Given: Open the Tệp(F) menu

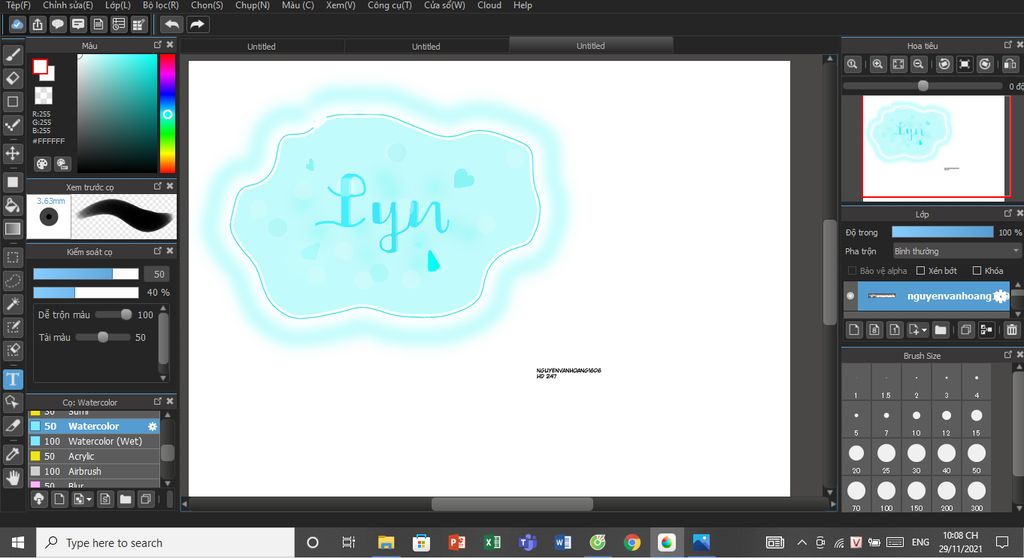Looking at the screenshot, I should (x=18, y=5).
